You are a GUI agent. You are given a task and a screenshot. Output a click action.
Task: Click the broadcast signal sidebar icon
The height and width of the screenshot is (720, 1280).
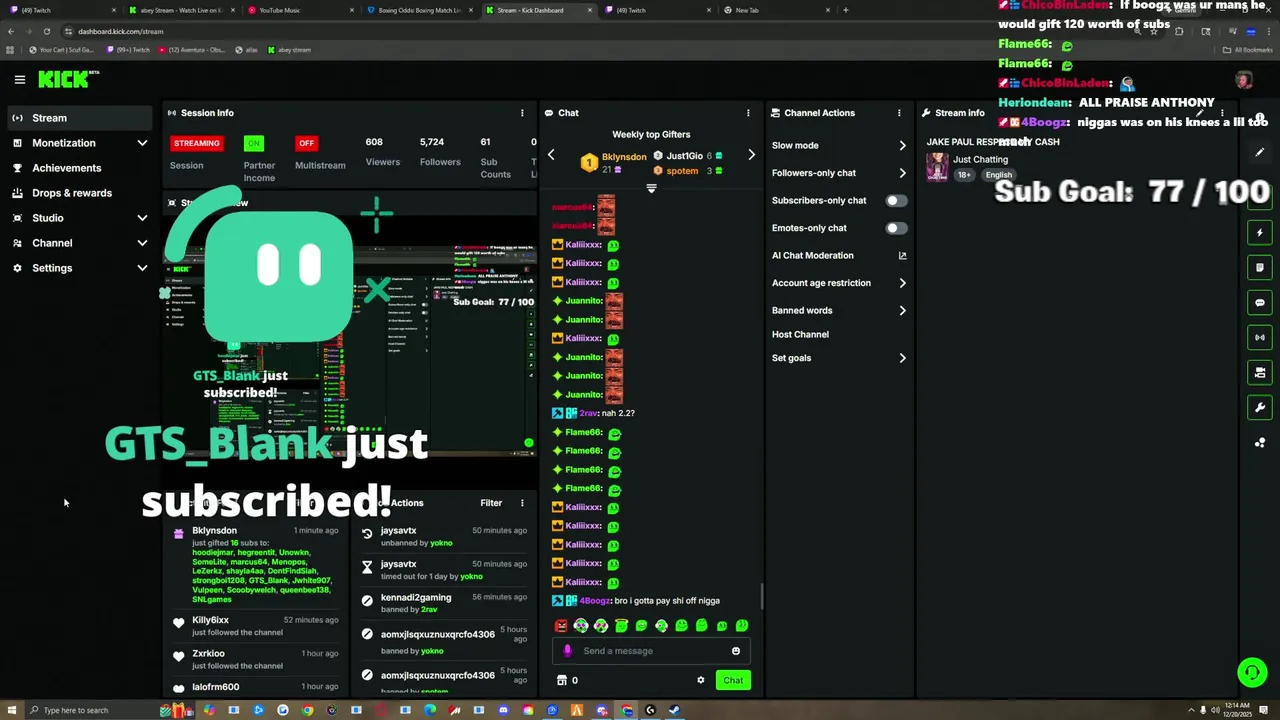coord(1260,337)
